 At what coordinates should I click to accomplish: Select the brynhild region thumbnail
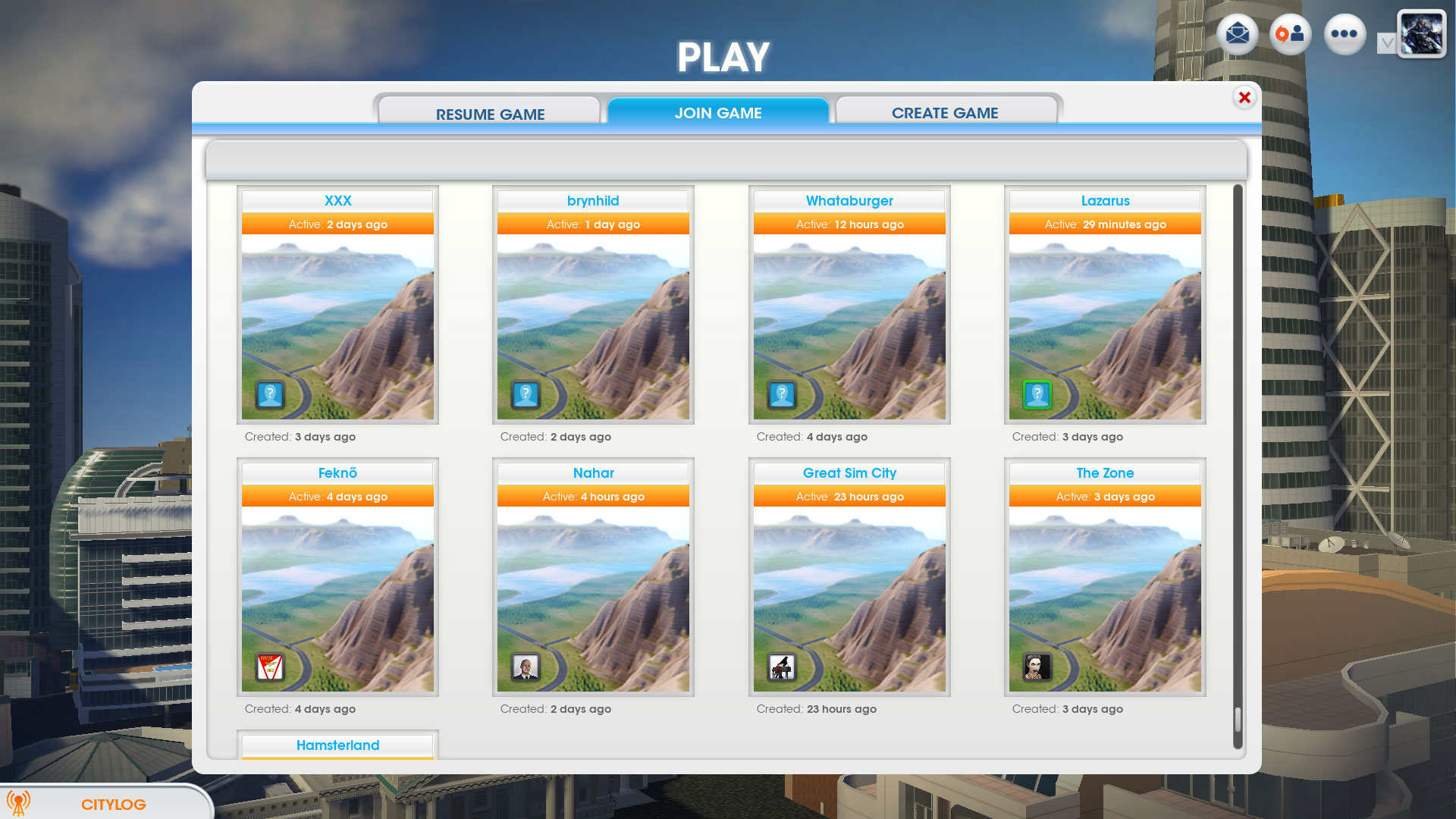point(593,327)
